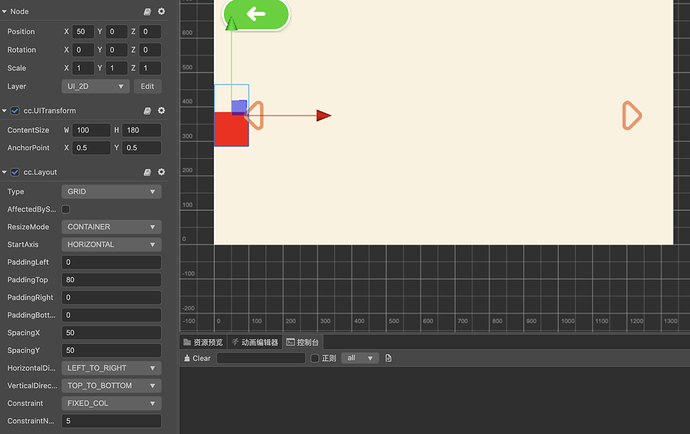Select the green Y-axis gizmo arrow

click(x=231, y=23)
